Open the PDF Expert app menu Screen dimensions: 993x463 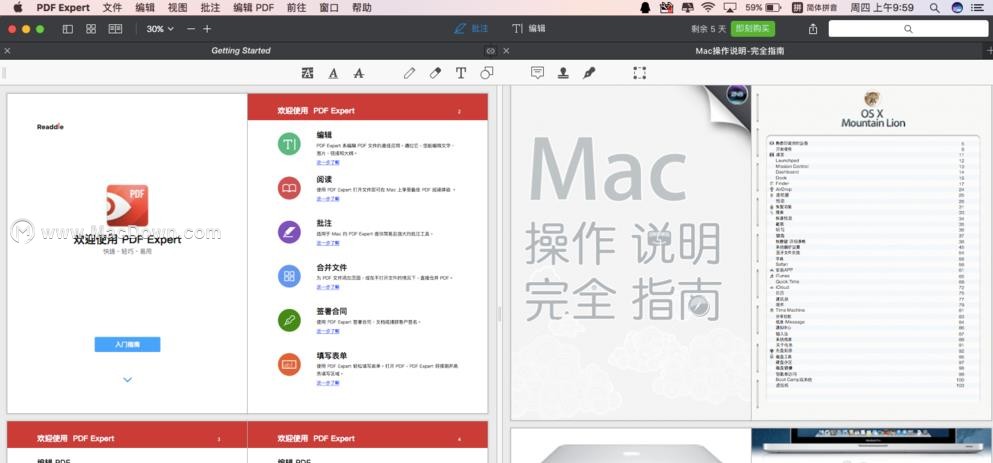[63, 8]
